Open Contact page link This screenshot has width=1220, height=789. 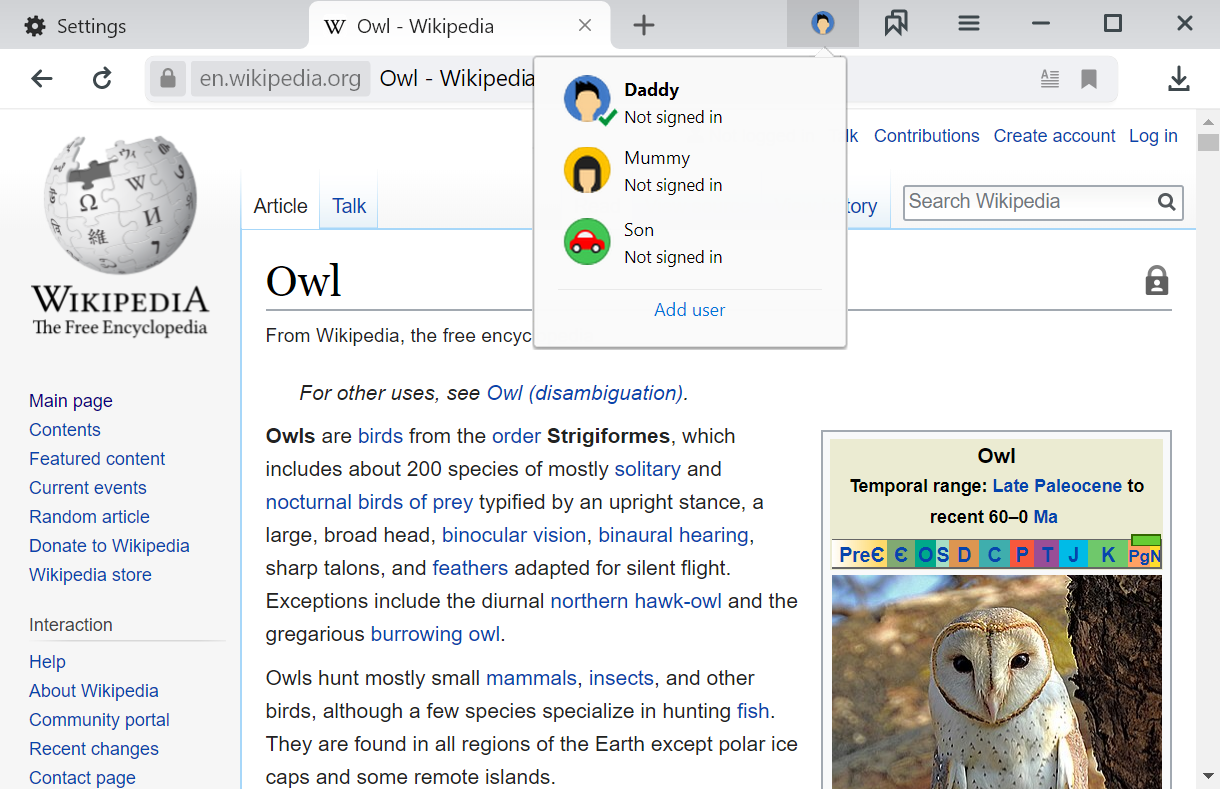(x=82, y=778)
